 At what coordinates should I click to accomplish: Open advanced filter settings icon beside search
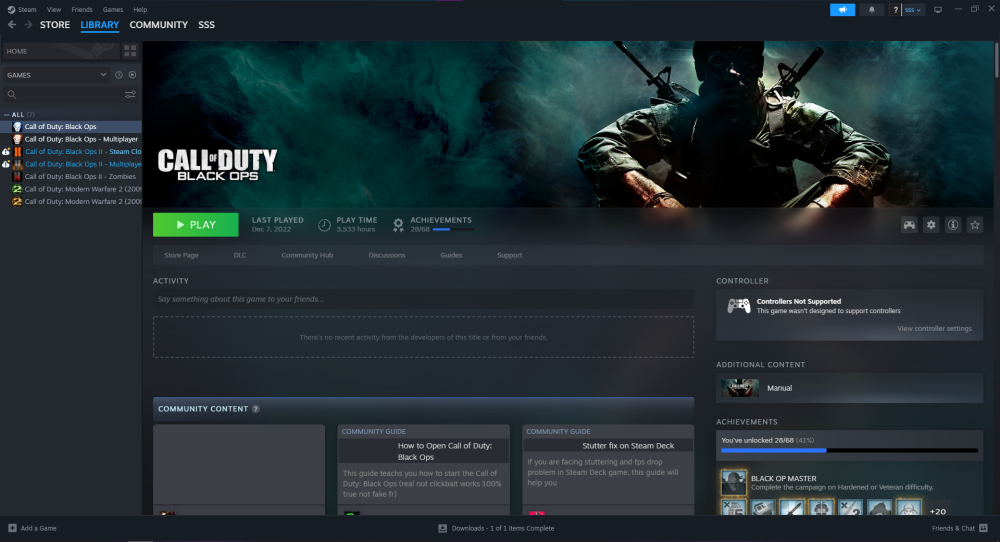point(130,95)
